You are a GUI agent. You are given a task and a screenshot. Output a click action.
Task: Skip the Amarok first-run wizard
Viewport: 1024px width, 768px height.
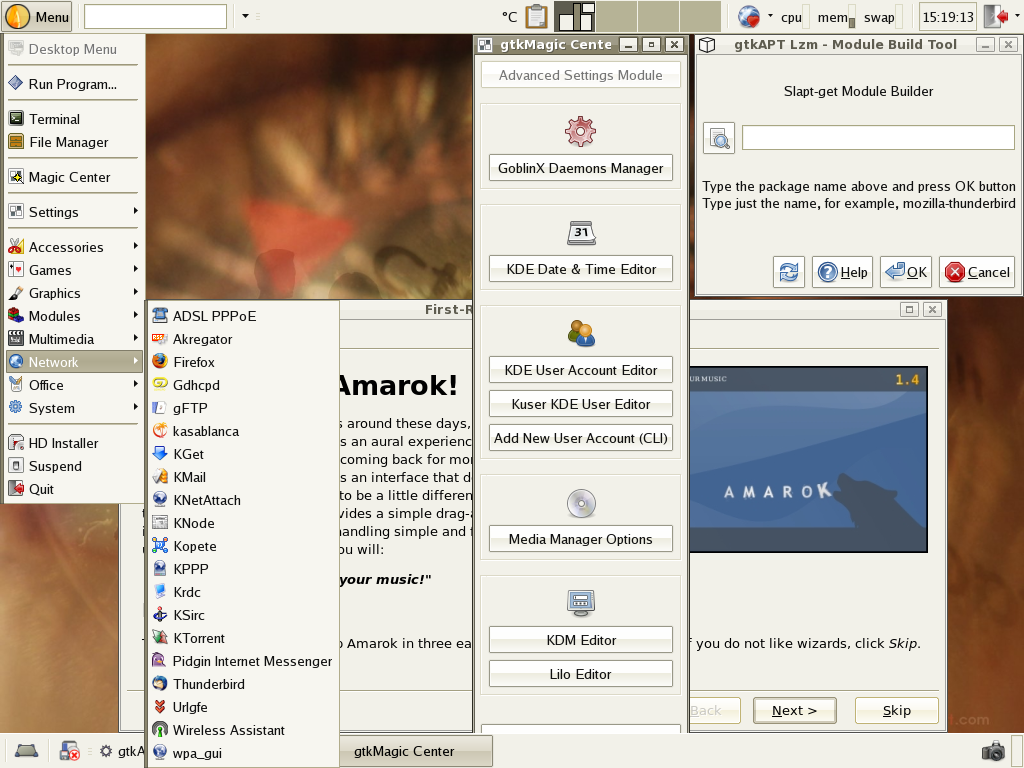[x=897, y=711]
